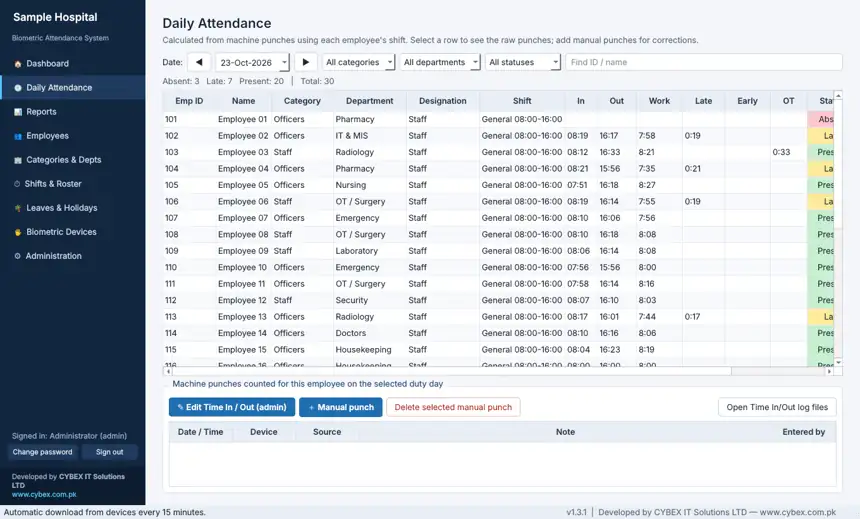Sort by Department column header
The height and width of the screenshot is (519, 860).
pos(370,101)
